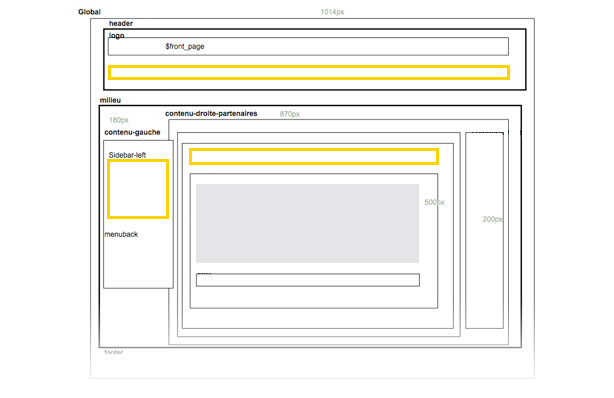Screen dimensions: 614x398
Task: Select the "contenu-droite-partenaires" label
Action: (211, 114)
